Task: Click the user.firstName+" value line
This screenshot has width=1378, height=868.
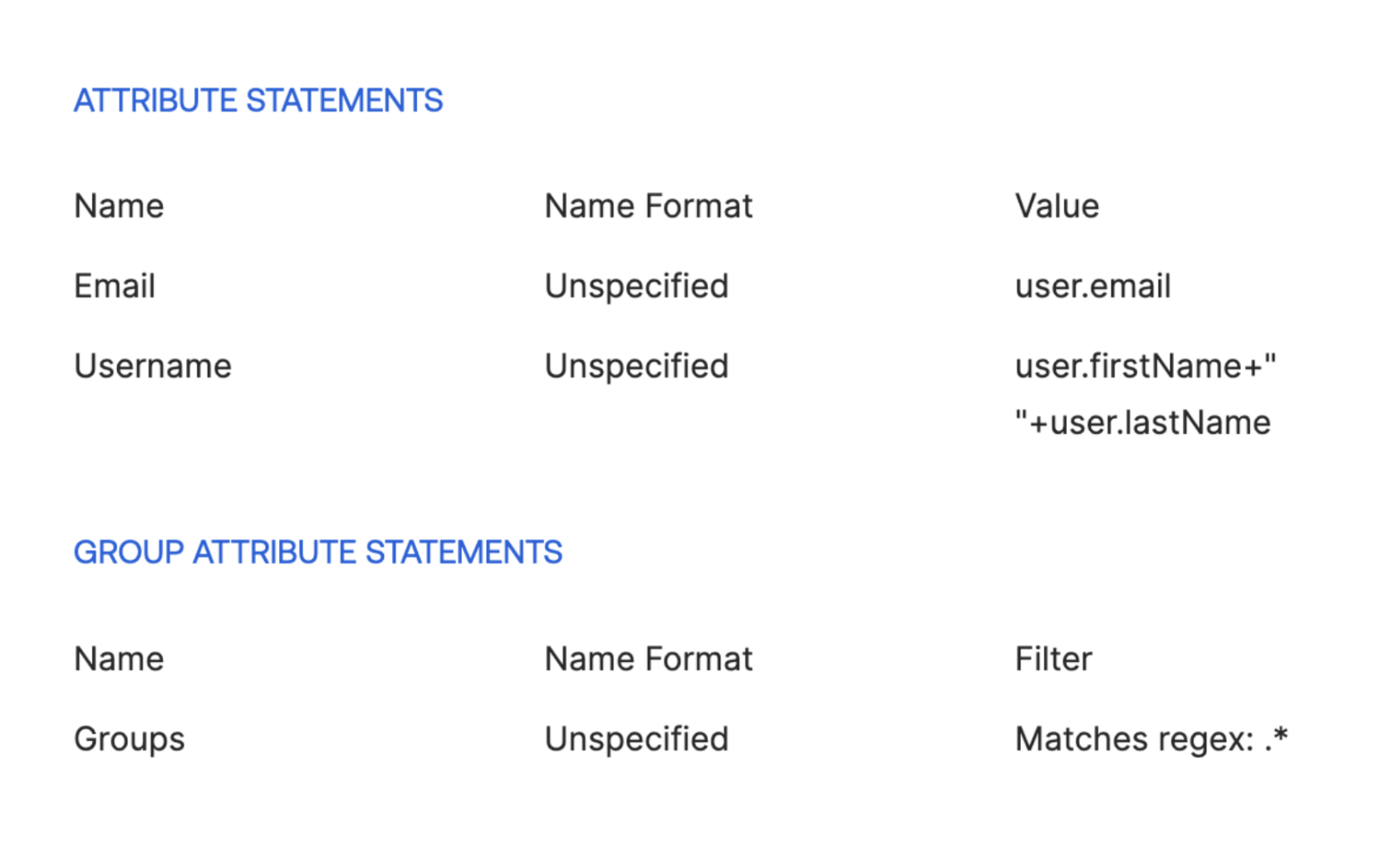Action: [x=1144, y=367]
